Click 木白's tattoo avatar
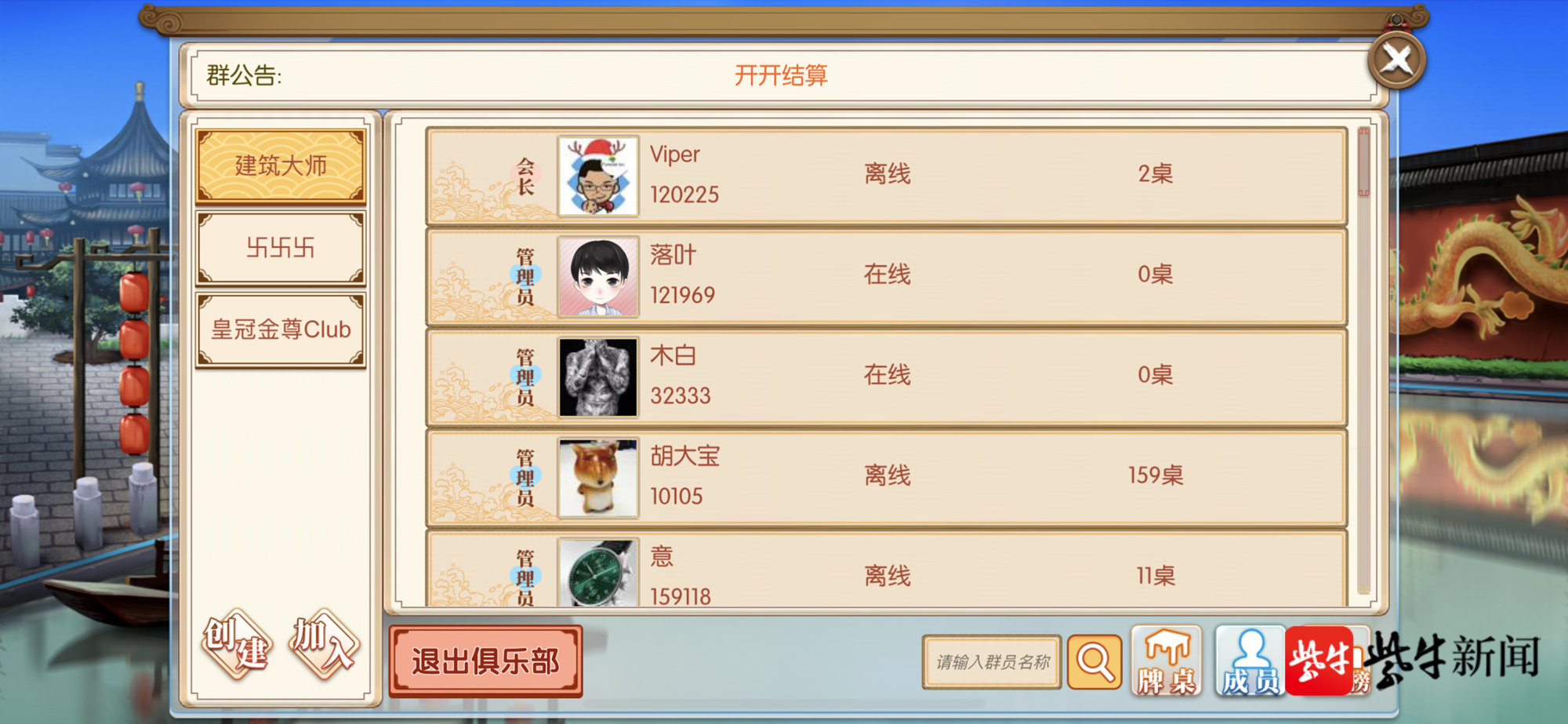 (x=598, y=377)
